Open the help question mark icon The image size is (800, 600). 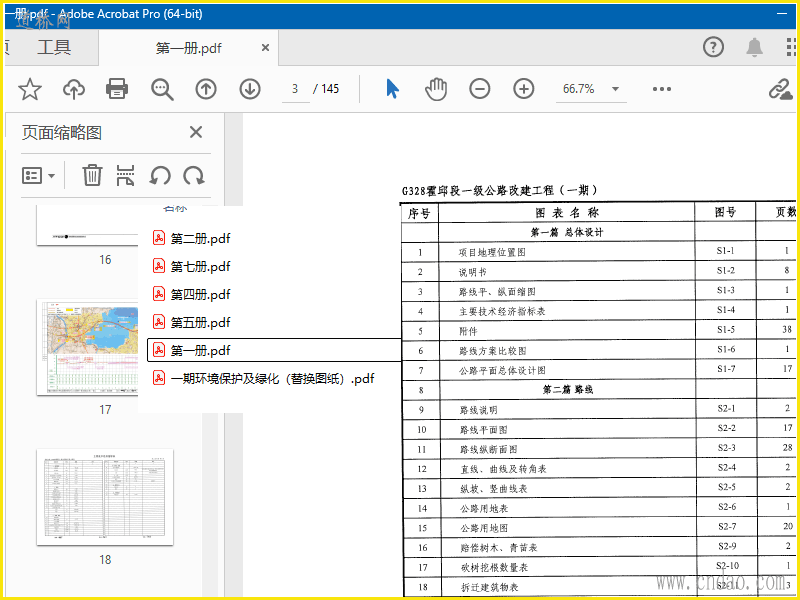pyautogui.click(x=713, y=47)
